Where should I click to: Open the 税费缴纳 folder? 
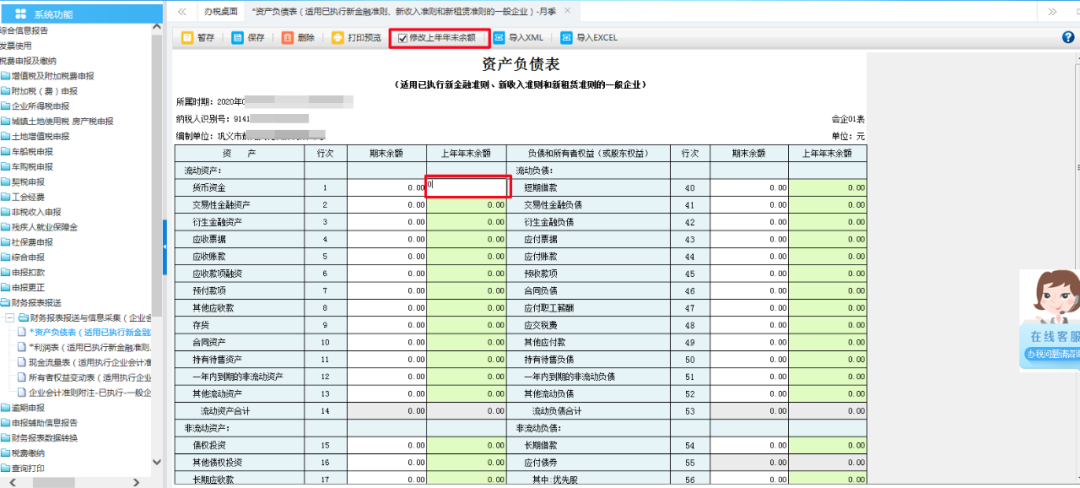pos(23,453)
